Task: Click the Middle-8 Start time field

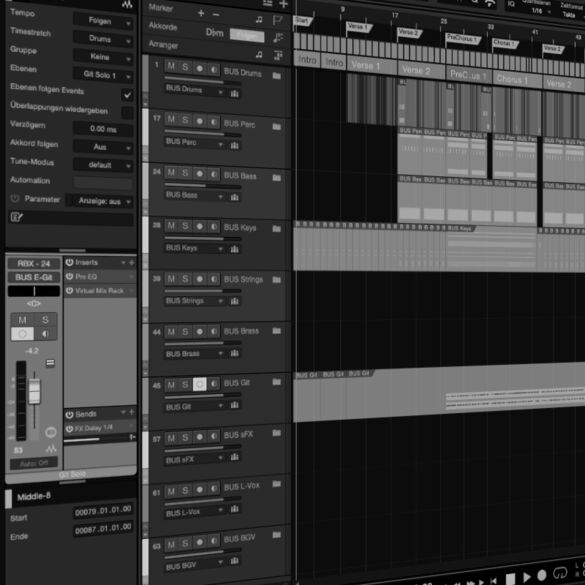Action: (103, 511)
